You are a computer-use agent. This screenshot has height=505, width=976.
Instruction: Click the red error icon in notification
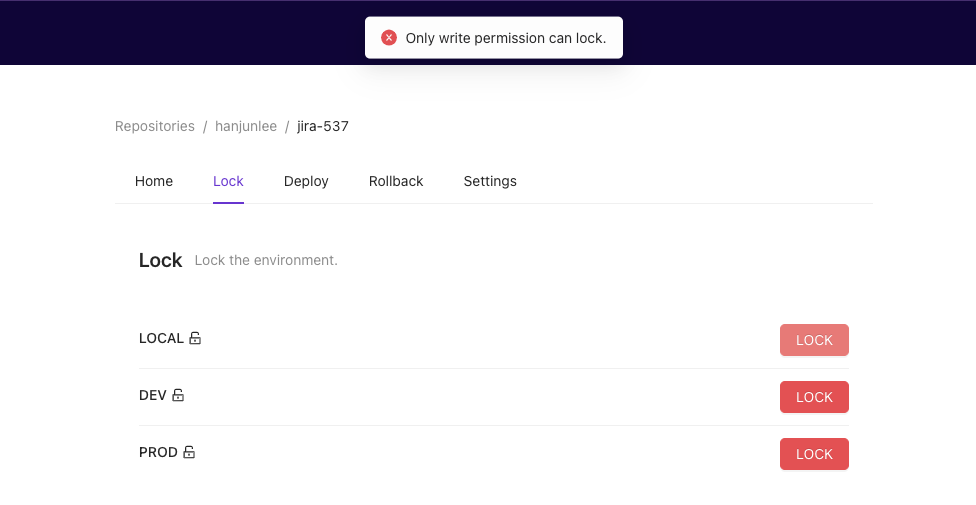pyautogui.click(x=389, y=38)
